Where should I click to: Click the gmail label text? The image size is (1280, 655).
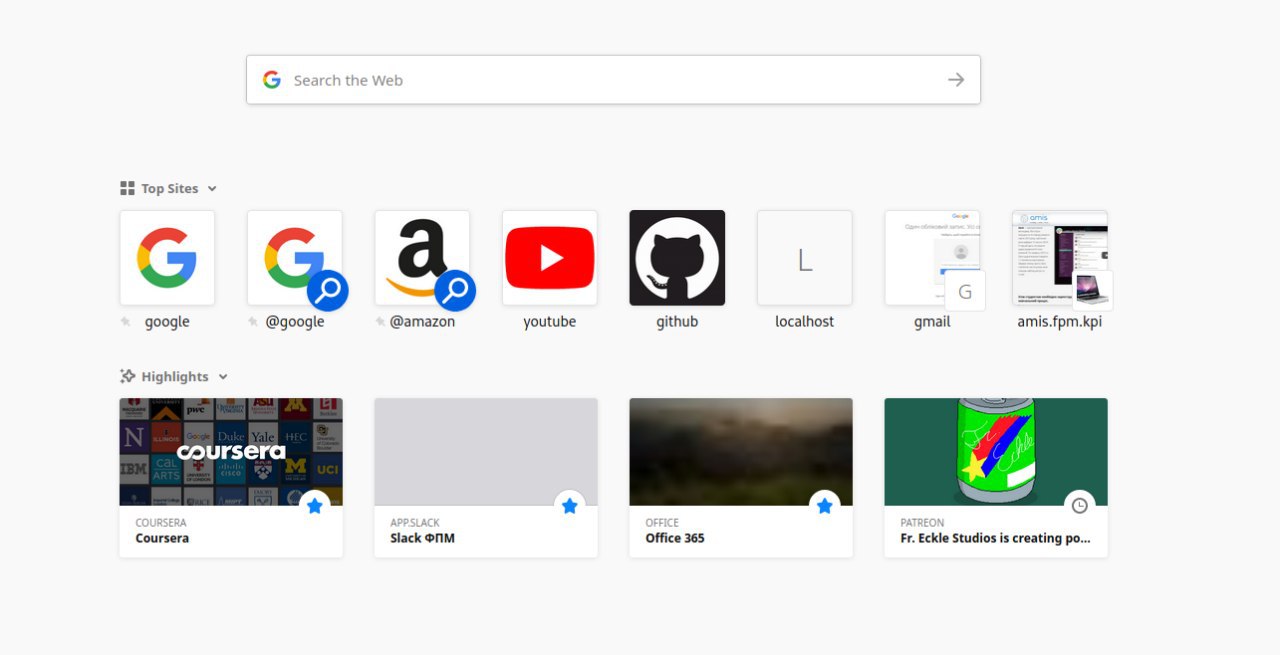[x=932, y=322]
